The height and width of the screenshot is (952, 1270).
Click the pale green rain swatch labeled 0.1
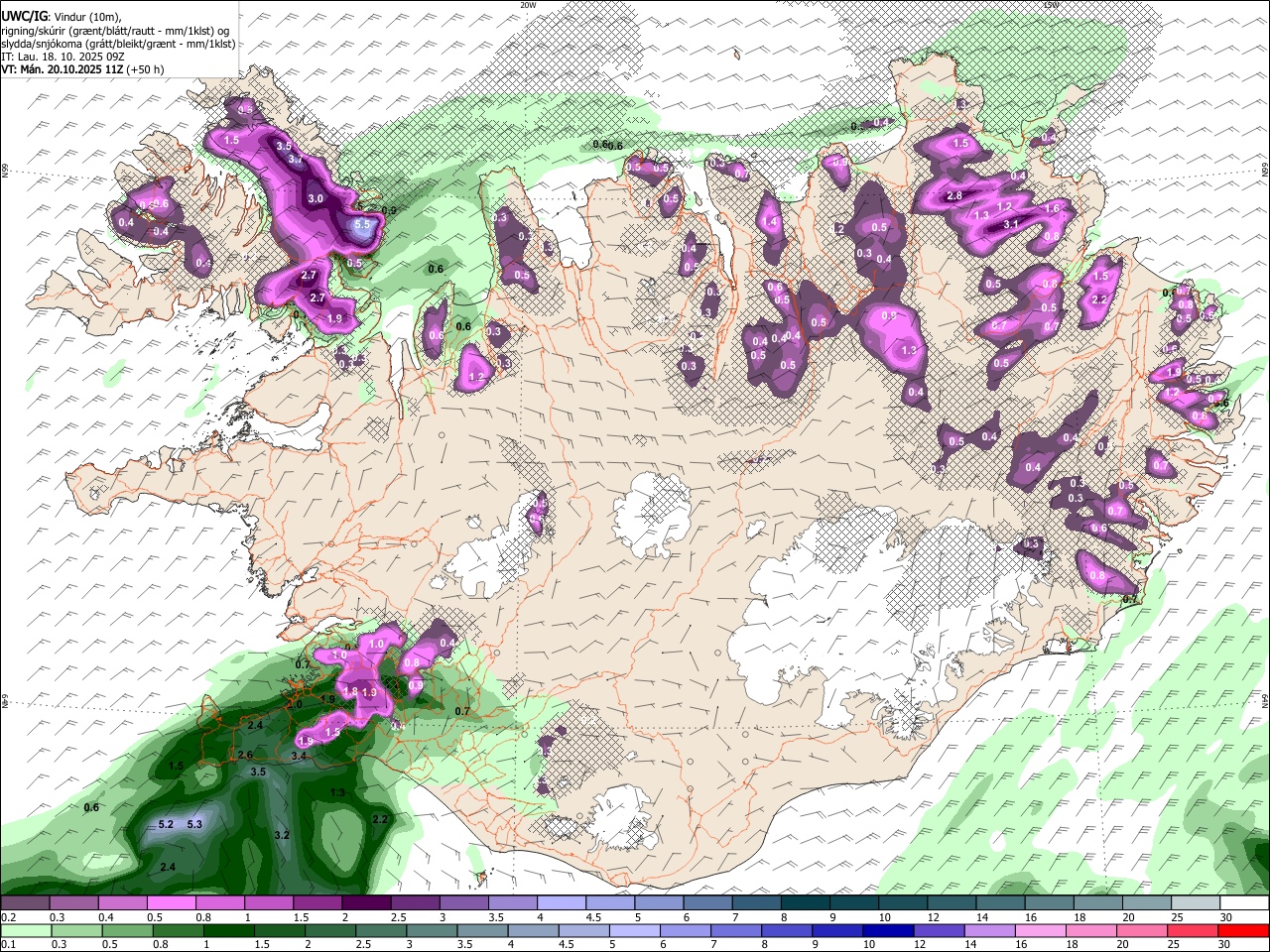click(x=27, y=930)
